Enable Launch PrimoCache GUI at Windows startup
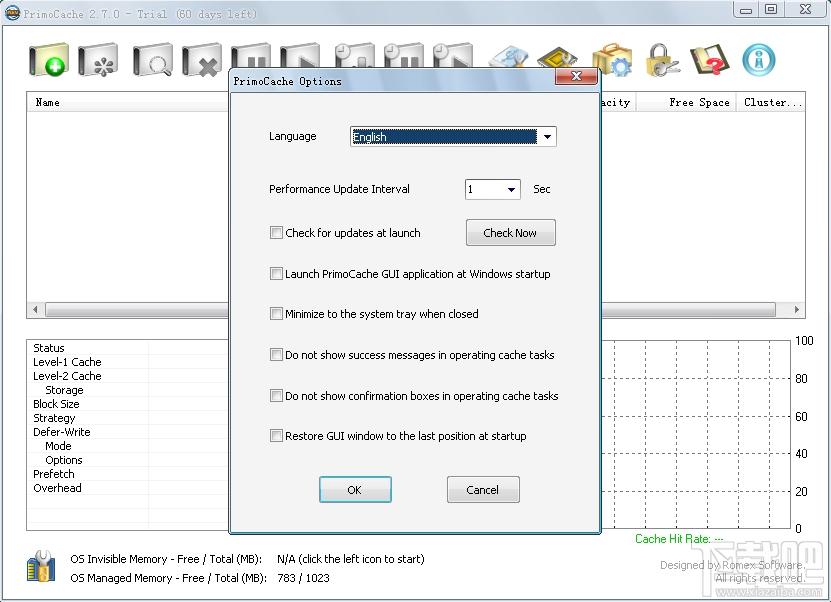 point(276,273)
